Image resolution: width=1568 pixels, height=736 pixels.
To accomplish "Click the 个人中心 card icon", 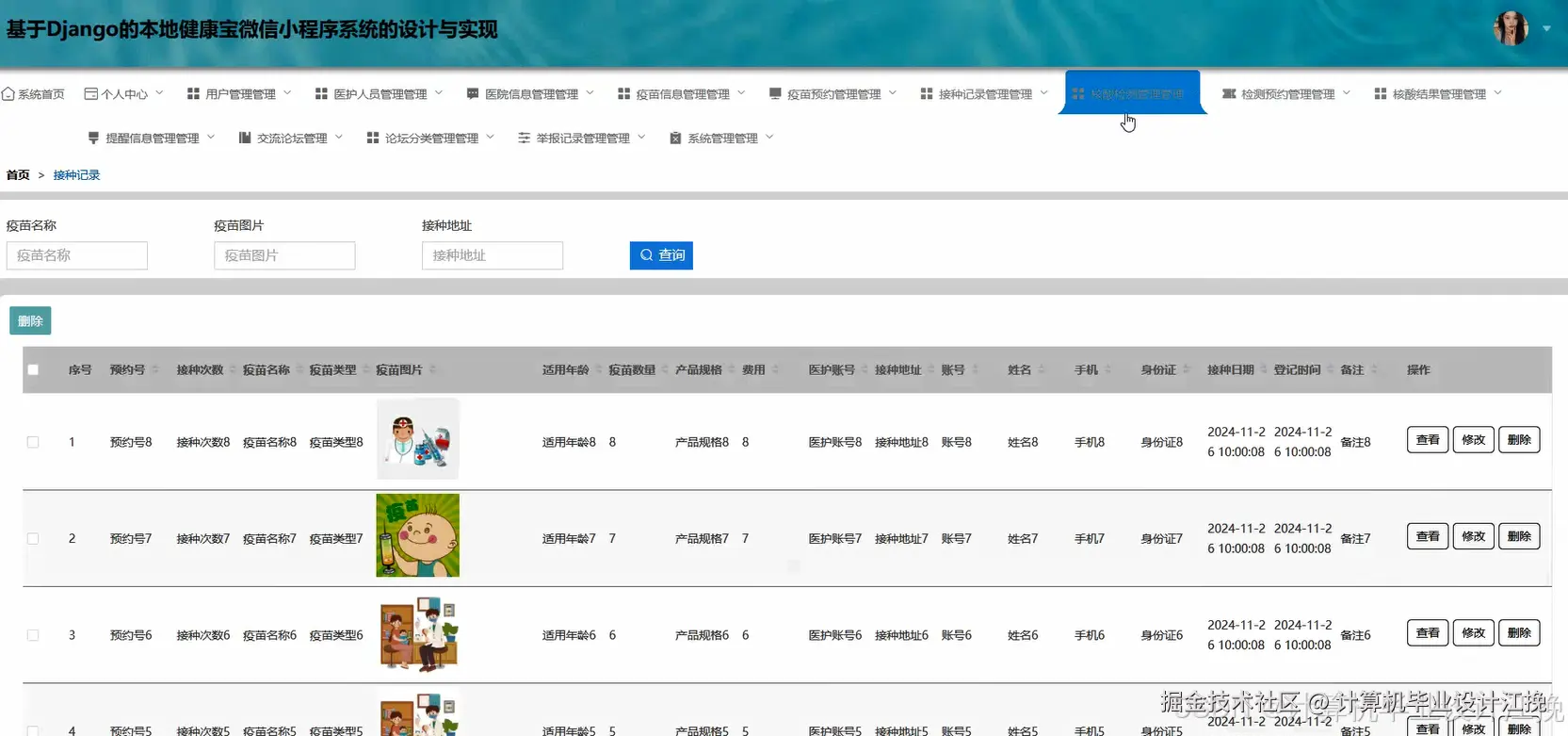I will [x=90, y=93].
